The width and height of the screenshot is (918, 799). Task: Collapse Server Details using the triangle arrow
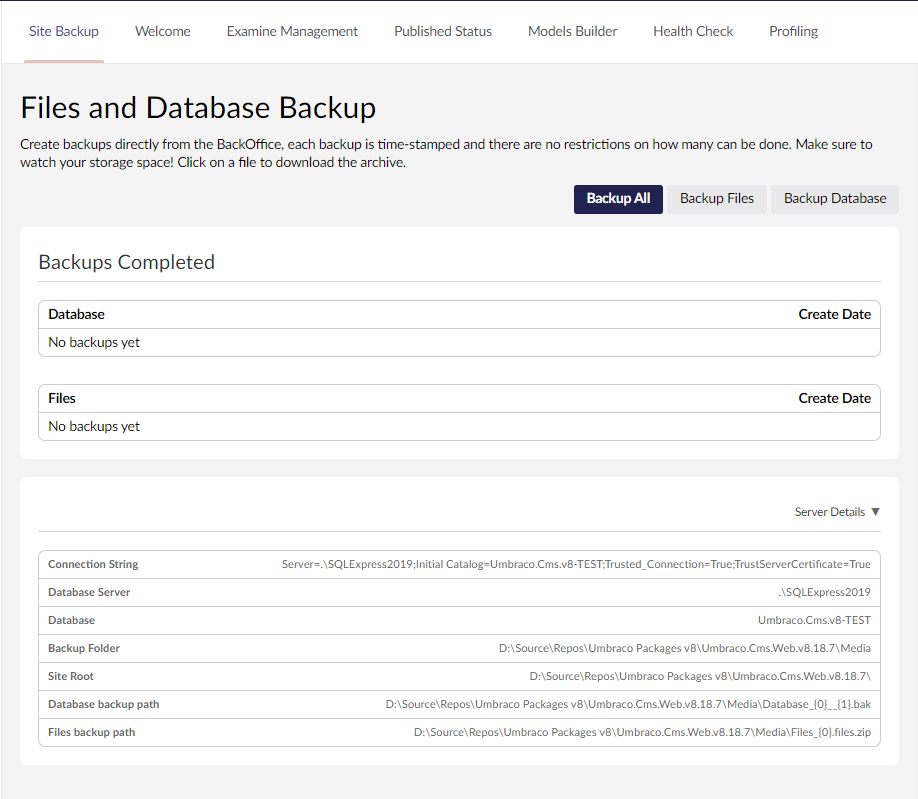point(875,512)
